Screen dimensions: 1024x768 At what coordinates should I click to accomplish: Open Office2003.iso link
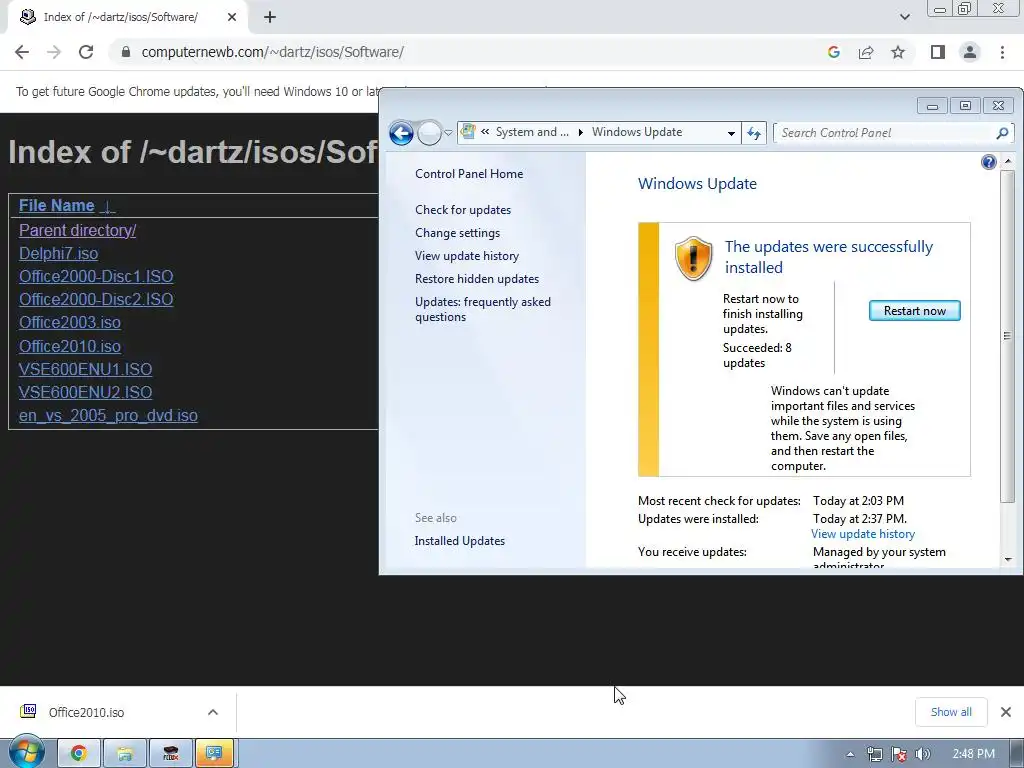pos(70,323)
